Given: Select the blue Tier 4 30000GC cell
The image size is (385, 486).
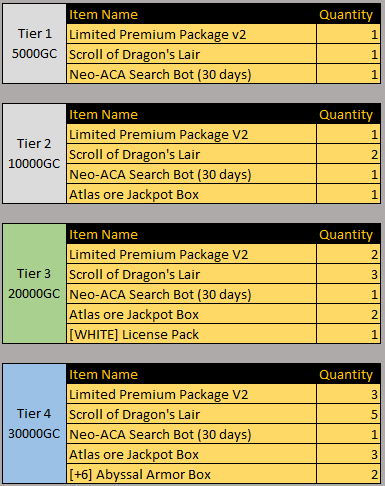Looking at the screenshot, I should tap(34, 424).
